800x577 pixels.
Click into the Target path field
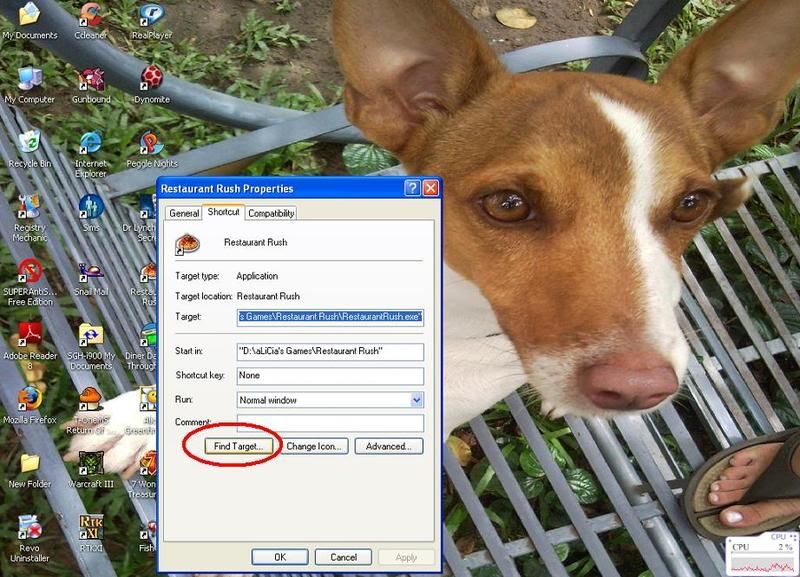point(329,317)
